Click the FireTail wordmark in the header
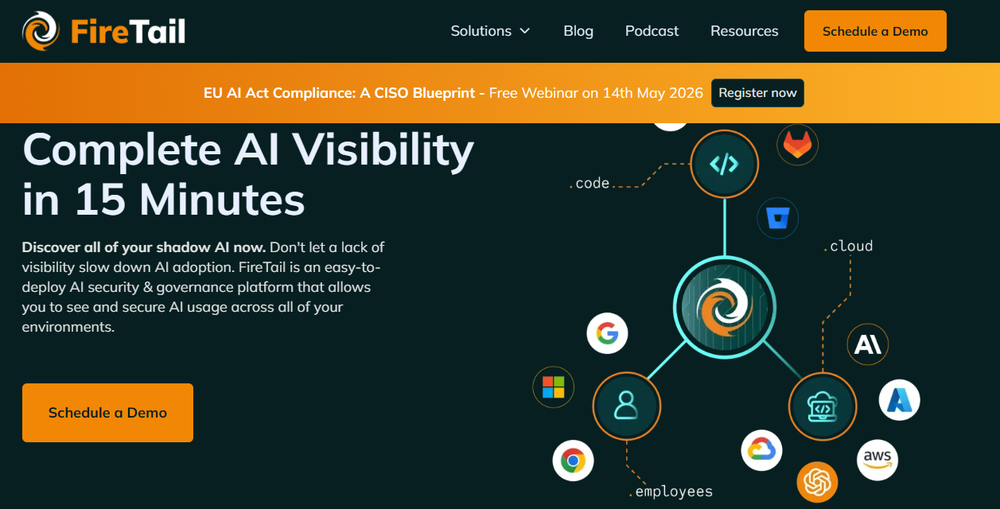 [128, 31]
